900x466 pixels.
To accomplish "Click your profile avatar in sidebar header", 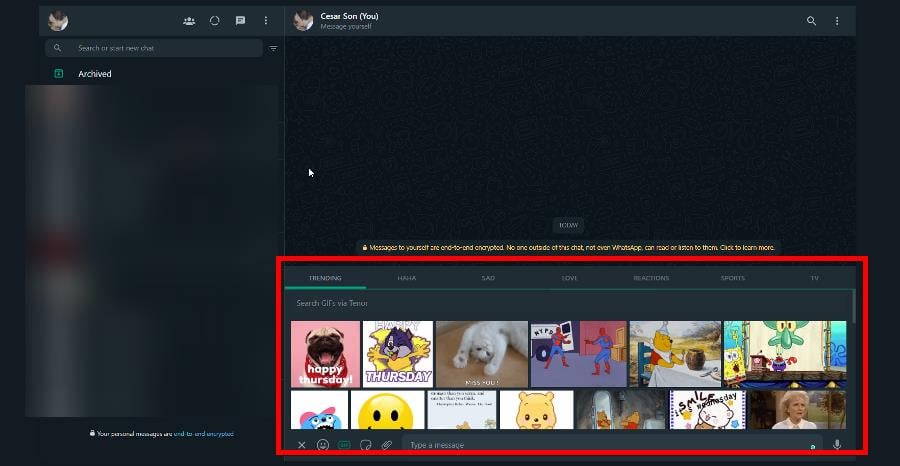I will click(x=58, y=21).
